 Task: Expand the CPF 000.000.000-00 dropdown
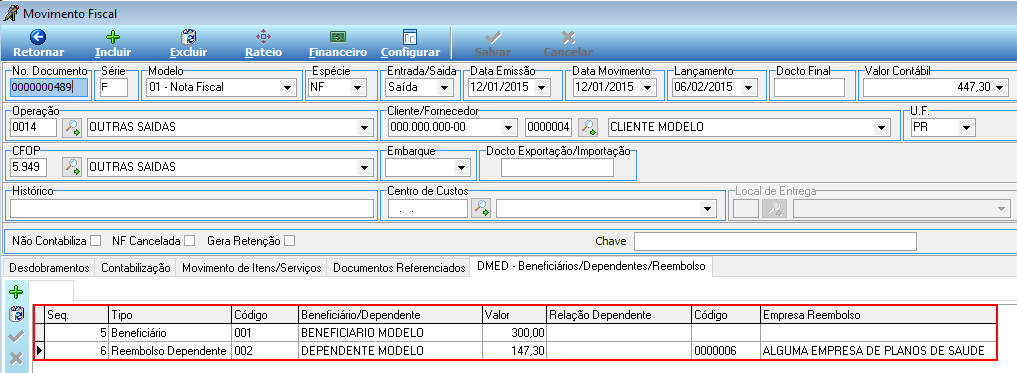(x=508, y=128)
